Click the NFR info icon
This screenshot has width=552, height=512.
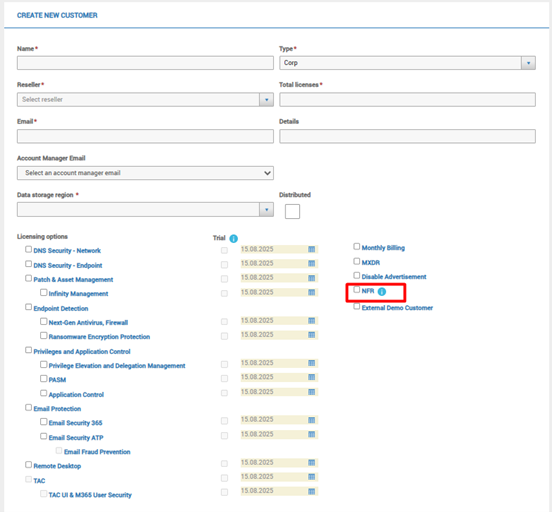point(382,292)
